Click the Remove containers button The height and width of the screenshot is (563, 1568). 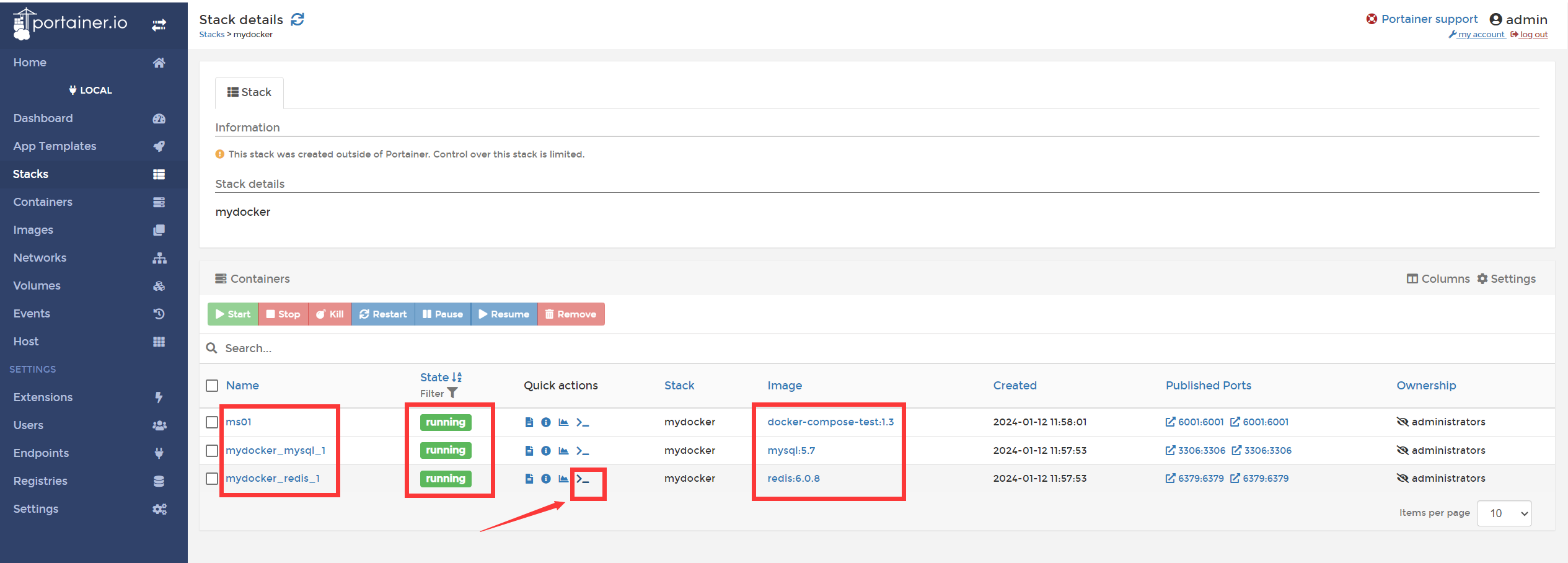coord(571,314)
